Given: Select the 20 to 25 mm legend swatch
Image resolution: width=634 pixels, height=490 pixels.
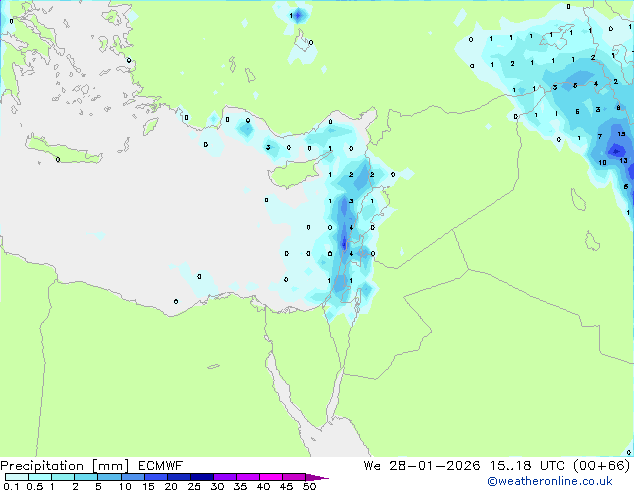Looking at the screenshot, I should click(178, 477).
